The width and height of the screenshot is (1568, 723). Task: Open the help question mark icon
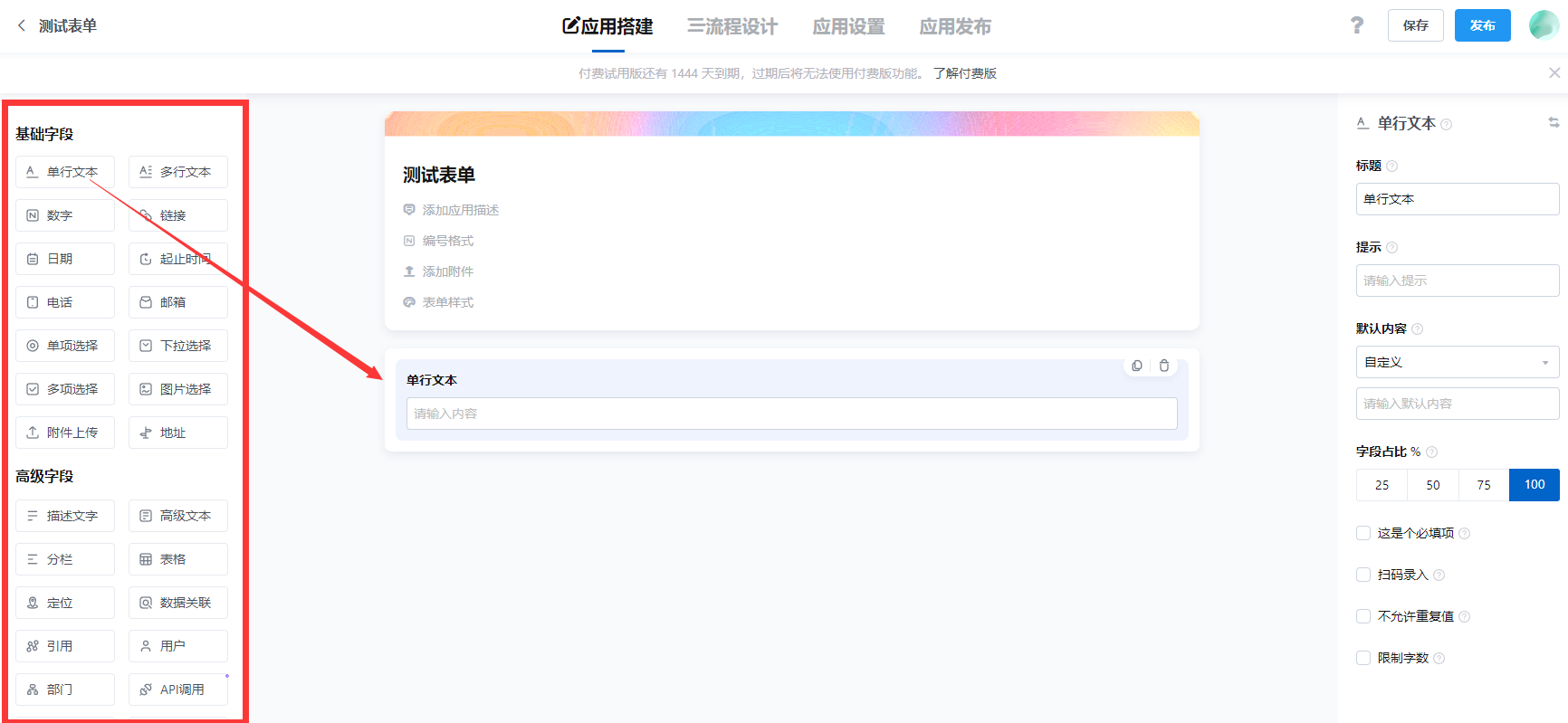point(1356,25)
